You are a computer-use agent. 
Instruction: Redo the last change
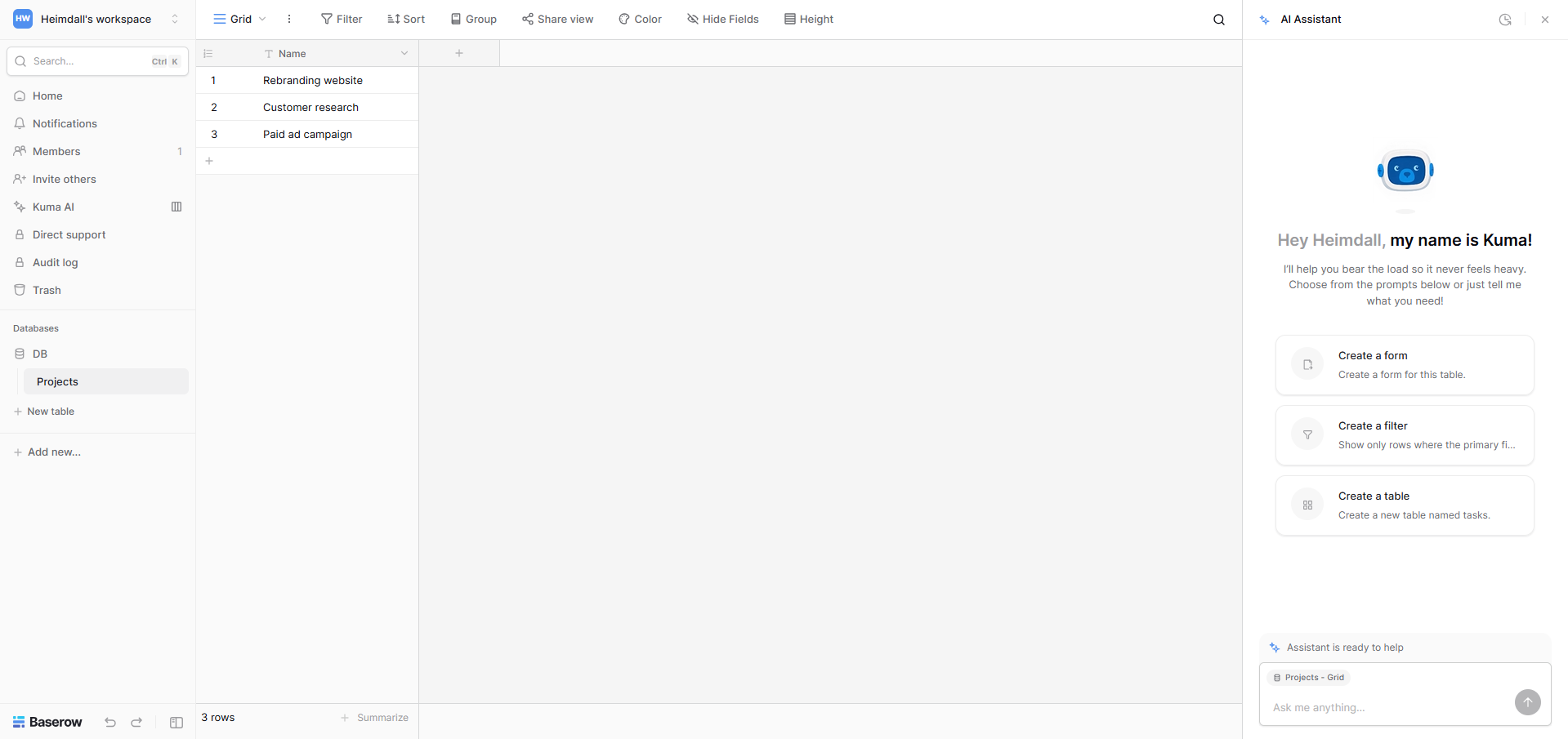tap(136, 722)
